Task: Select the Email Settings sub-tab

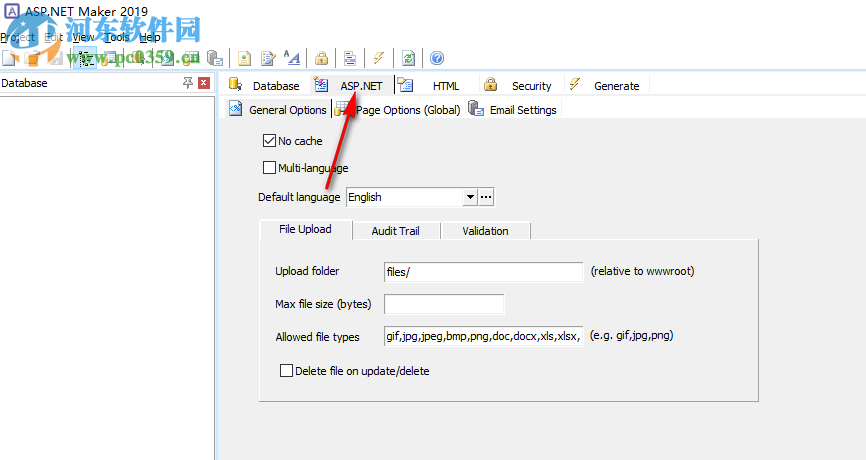Action: point(513,109)
